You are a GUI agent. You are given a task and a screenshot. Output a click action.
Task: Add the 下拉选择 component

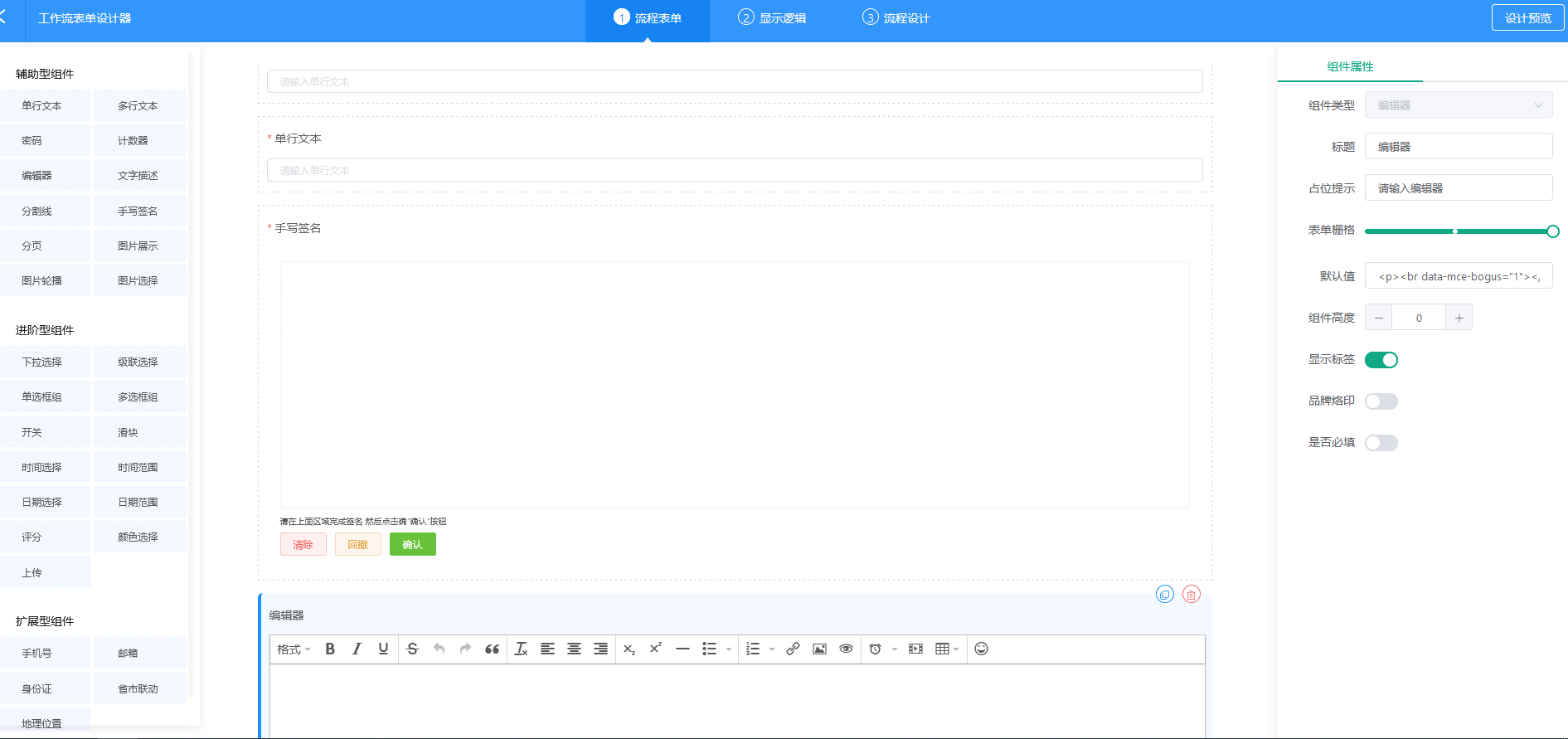45,362
